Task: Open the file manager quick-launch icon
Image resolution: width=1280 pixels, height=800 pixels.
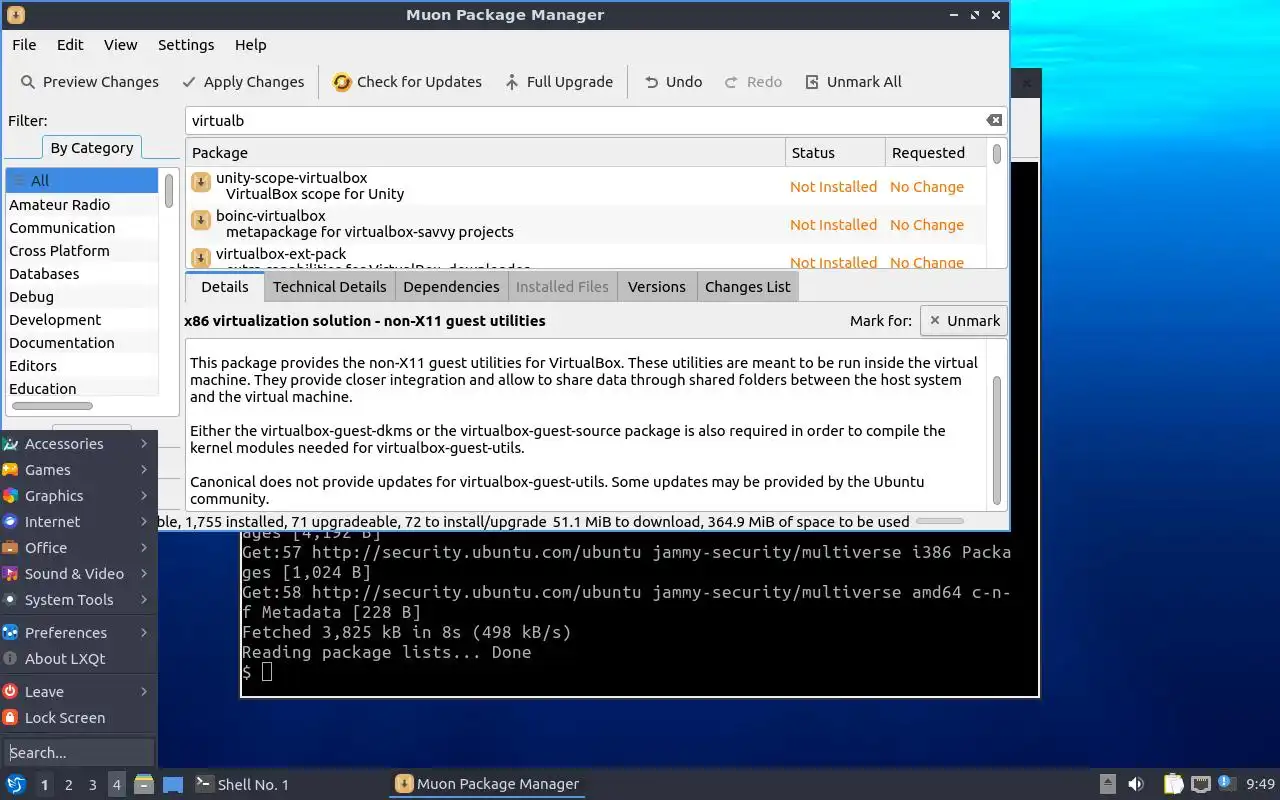Action: click(144, 784)
